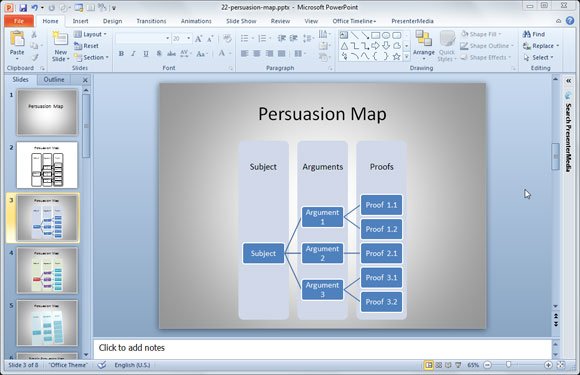Open the Layout dropdown
The height and width of the screenshot is (375, 580).
pyautogui.click(x=90, y=34)
